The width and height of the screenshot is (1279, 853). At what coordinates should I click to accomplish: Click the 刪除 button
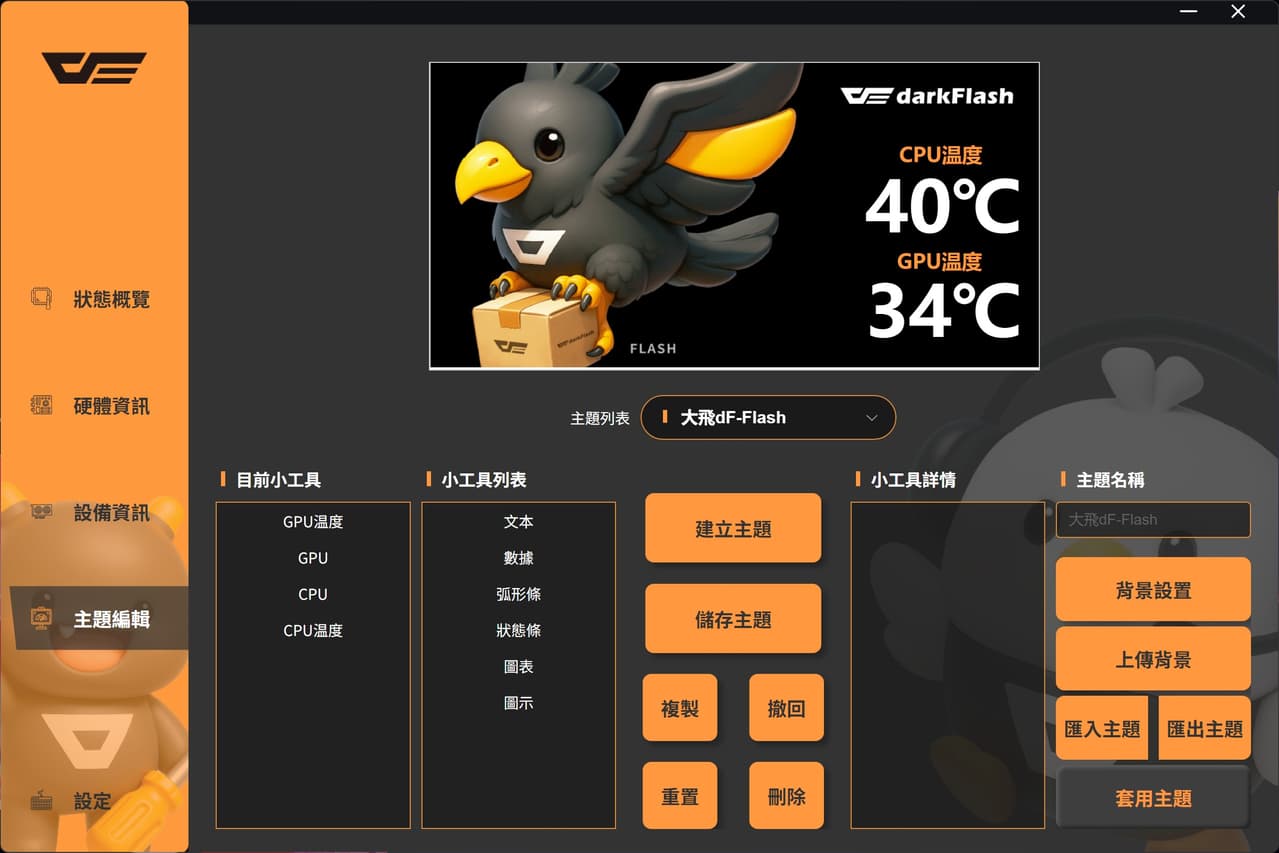click(x=786, y=796)
